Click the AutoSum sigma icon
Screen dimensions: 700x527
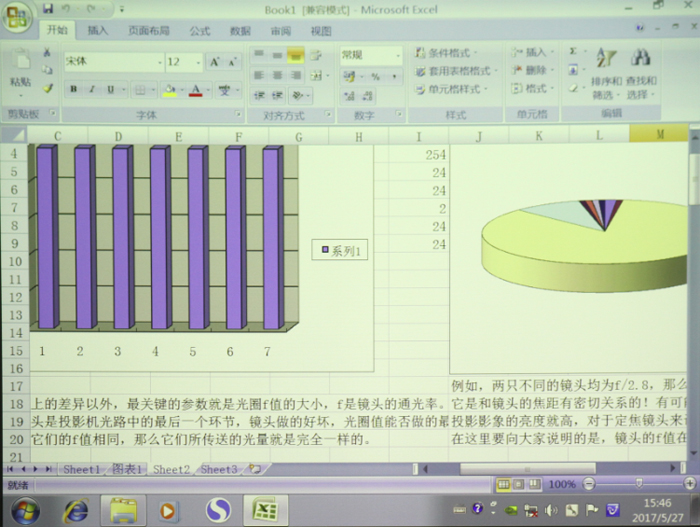pyautogui.click(x=573, y=51)
